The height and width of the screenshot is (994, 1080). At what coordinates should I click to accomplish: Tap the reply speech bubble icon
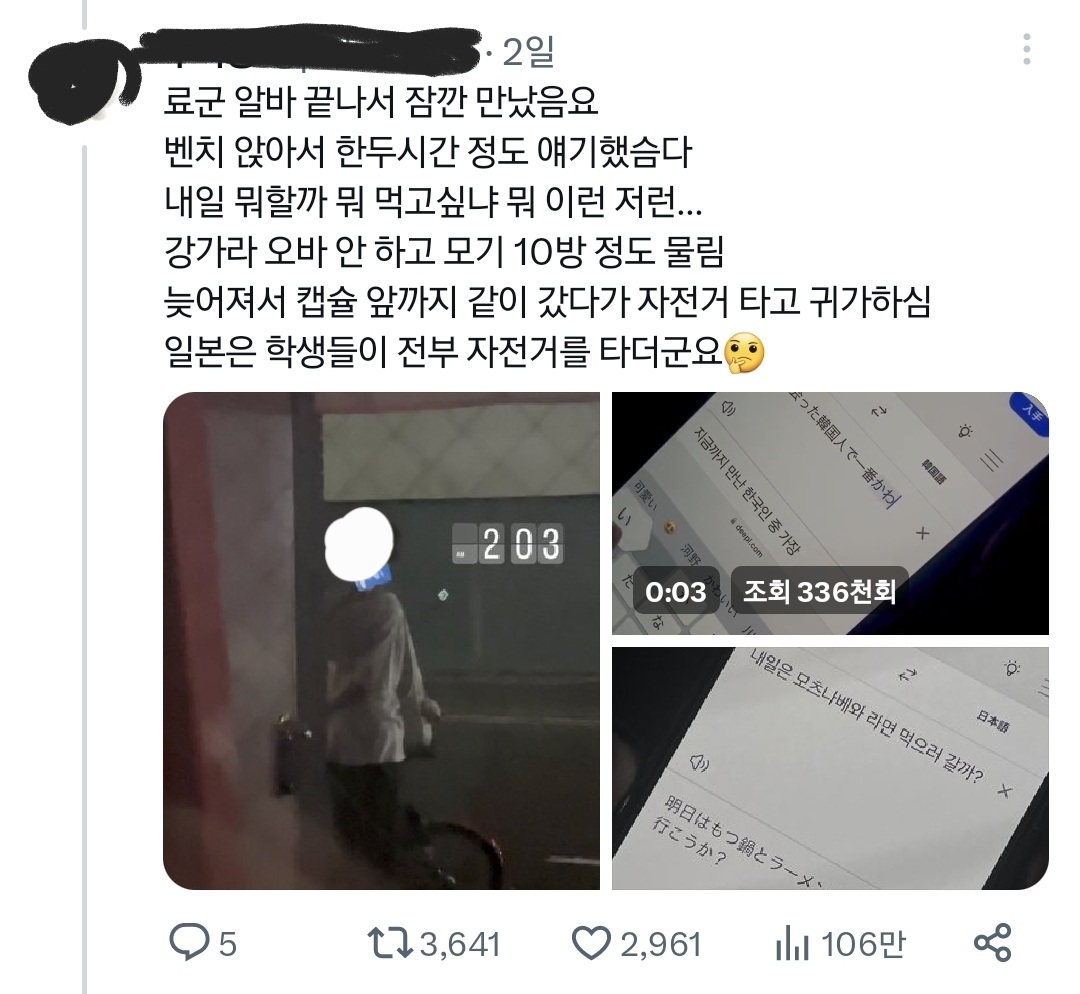188,943
